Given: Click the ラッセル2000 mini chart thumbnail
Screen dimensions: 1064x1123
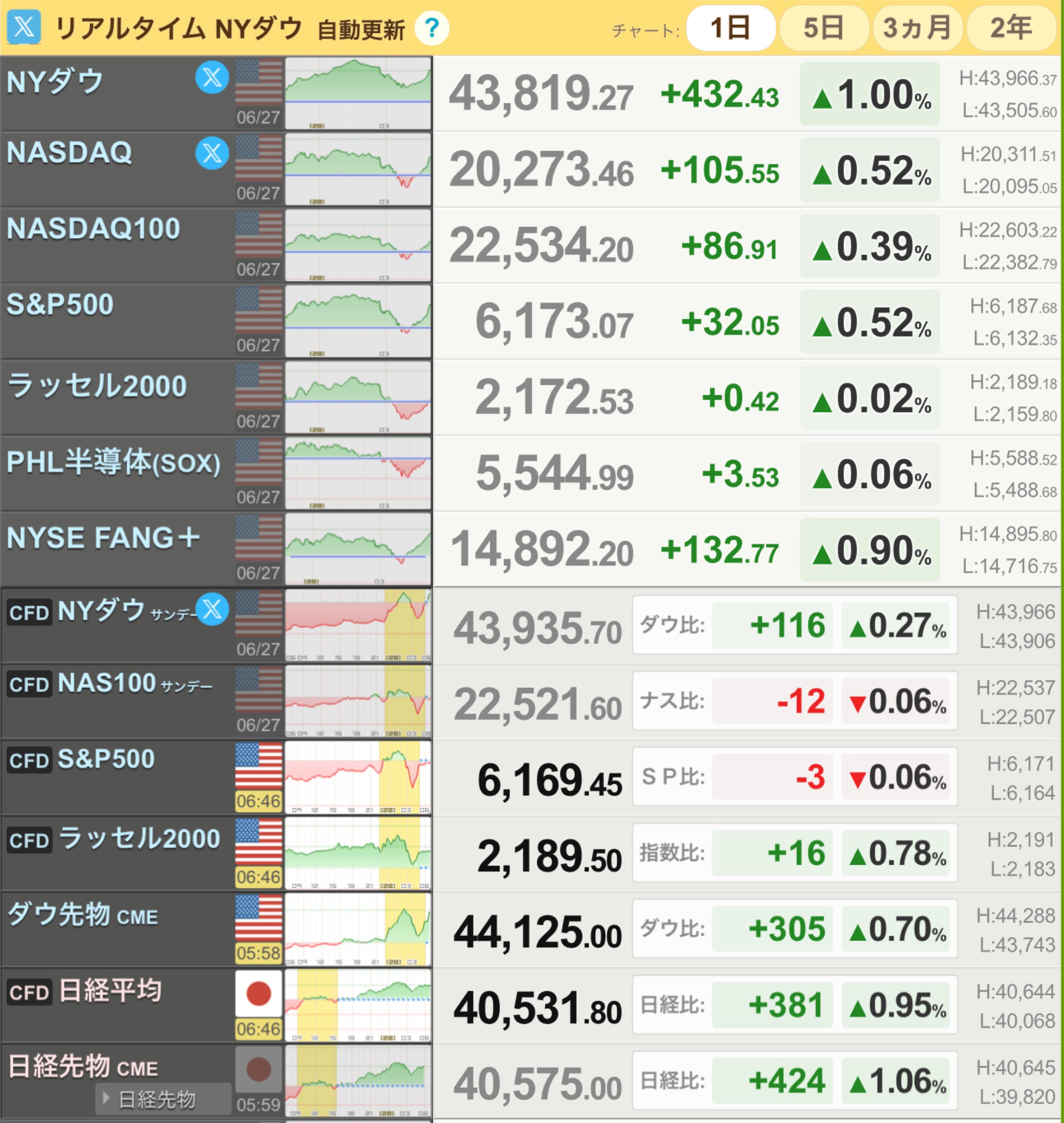Looking at the screenshot, I should pos(358,397).
